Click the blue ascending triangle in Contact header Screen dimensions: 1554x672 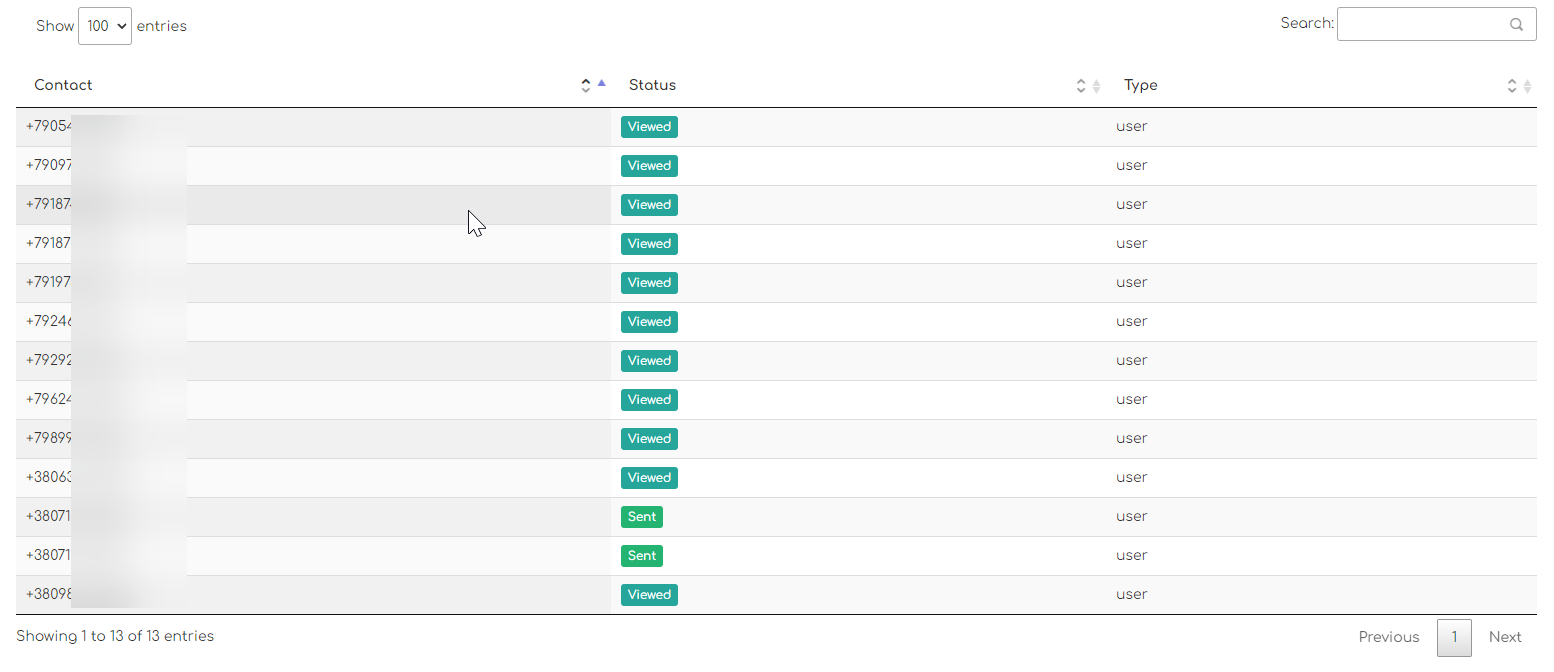(601, 84)
